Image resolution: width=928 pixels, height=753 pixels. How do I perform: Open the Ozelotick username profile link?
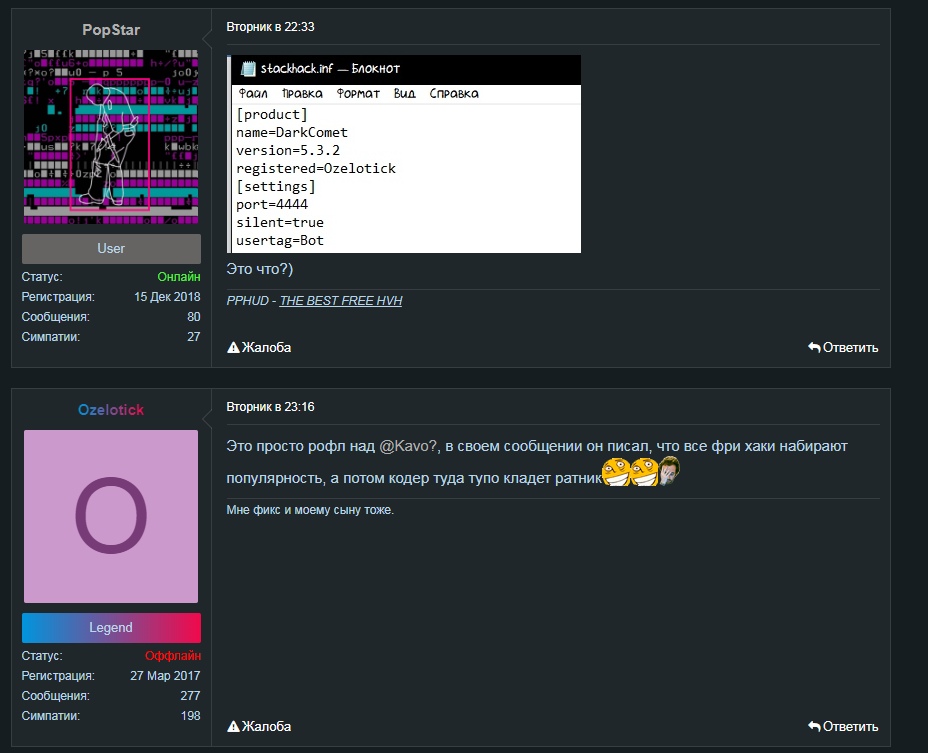pos(111,410)
